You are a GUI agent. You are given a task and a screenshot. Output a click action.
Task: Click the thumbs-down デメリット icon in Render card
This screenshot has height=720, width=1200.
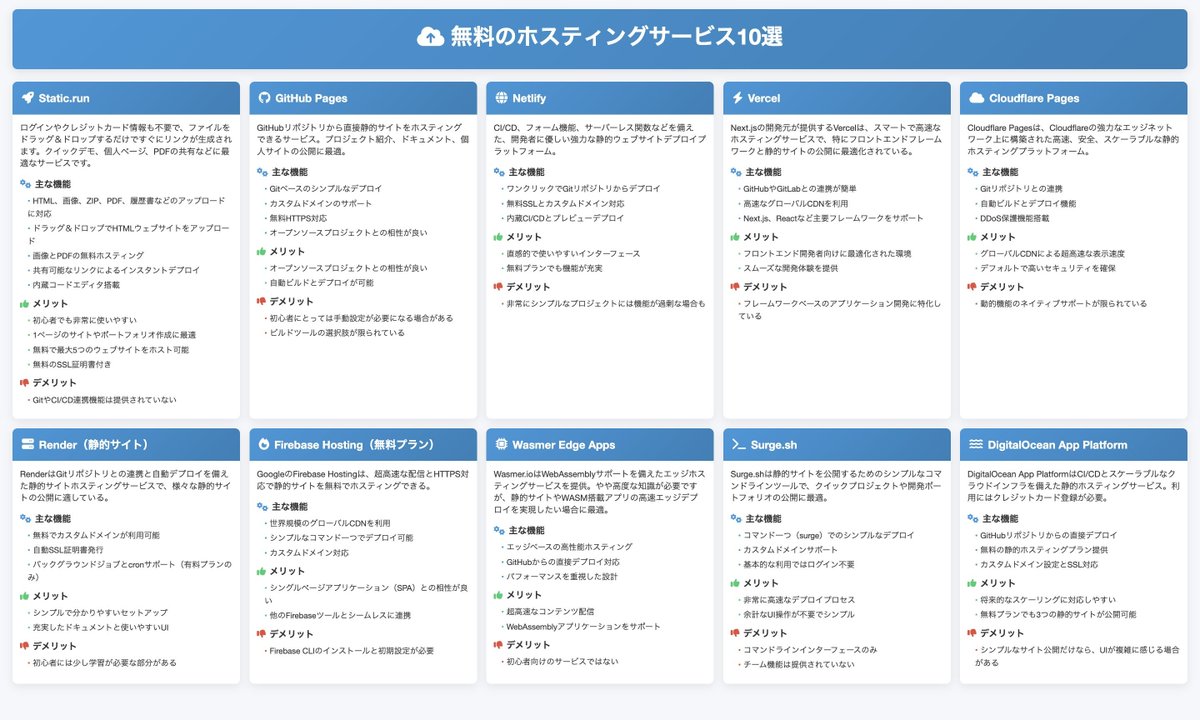pos(26,646)
